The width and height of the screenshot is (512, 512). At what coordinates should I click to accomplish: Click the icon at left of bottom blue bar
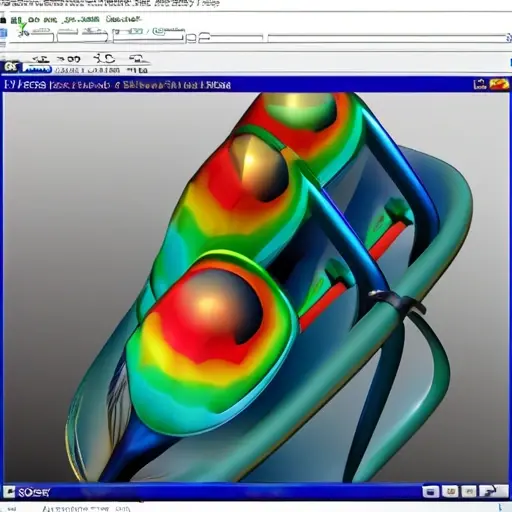pyautogui.click(x=9, y=492)
